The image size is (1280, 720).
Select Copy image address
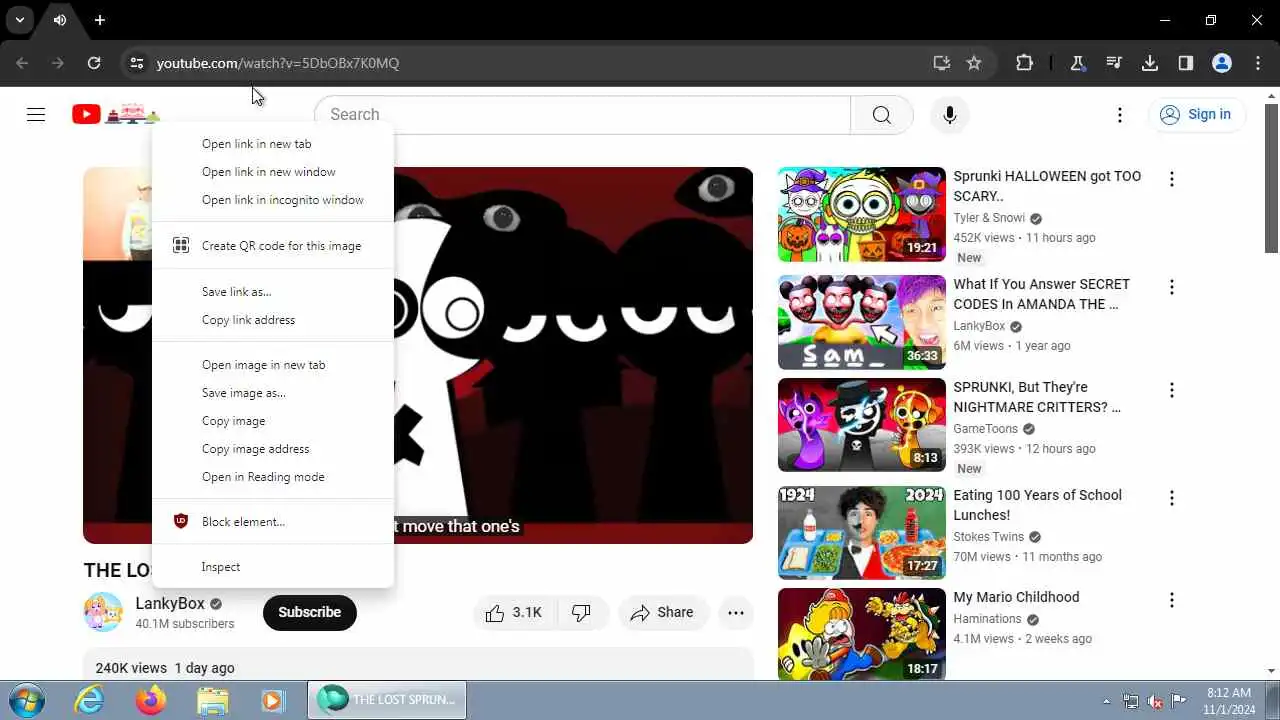273,449
